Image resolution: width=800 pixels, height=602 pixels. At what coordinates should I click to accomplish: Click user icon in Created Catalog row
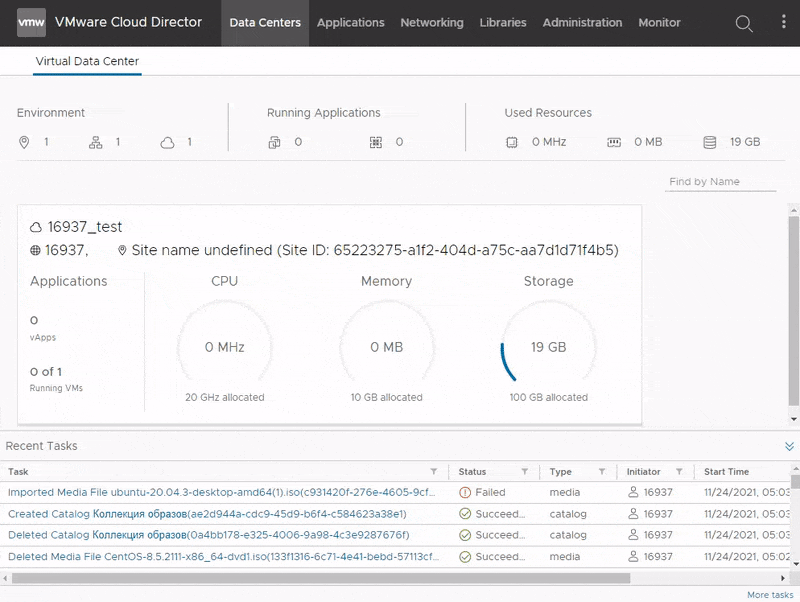(x=633, y=513)
